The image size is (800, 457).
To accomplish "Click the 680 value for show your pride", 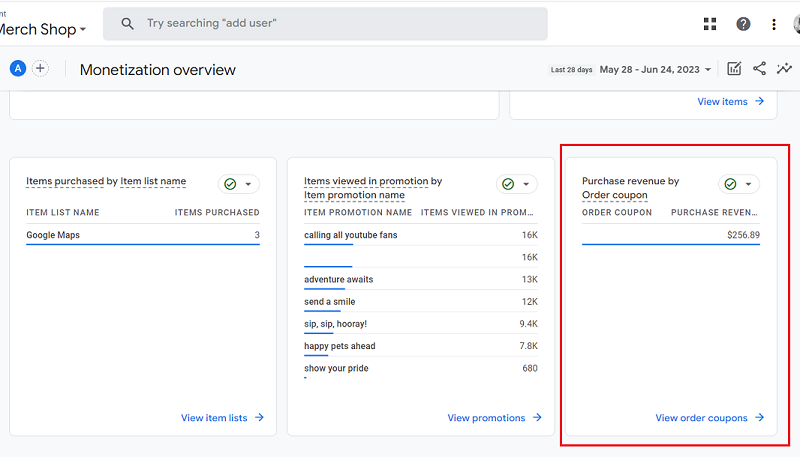I will (530, 368).
